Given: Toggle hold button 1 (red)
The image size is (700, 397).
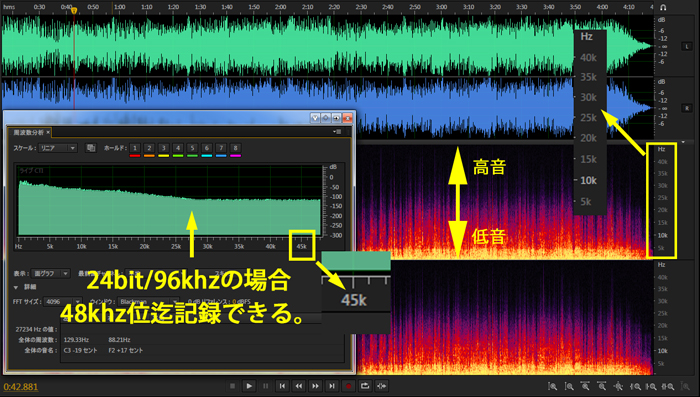Looking at the screenshot, I should [x=135, y=148].
